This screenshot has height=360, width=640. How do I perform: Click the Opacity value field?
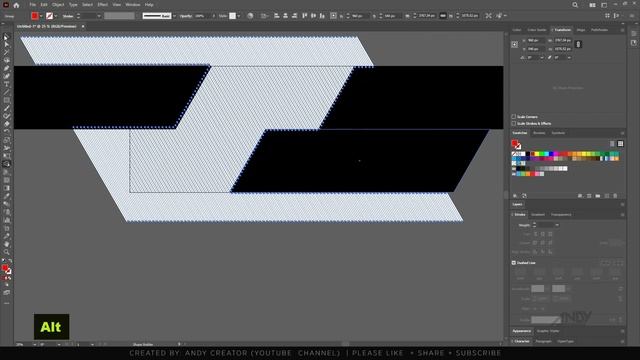pyautogui.click(x=202, y=16)
